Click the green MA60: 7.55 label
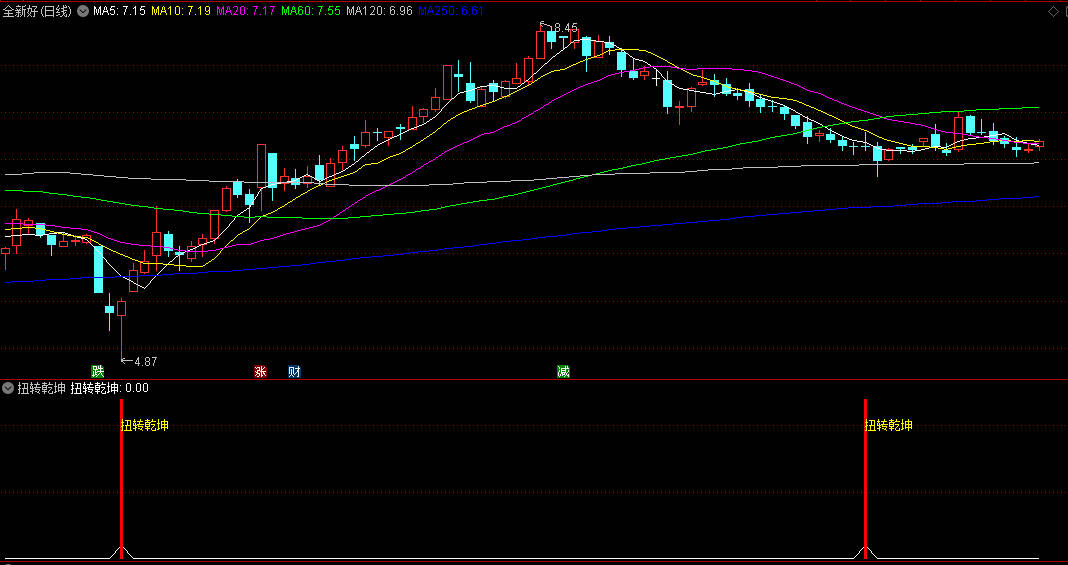Image resolution: width=1068 pixels, height=565 pixels. coord(311,11)
